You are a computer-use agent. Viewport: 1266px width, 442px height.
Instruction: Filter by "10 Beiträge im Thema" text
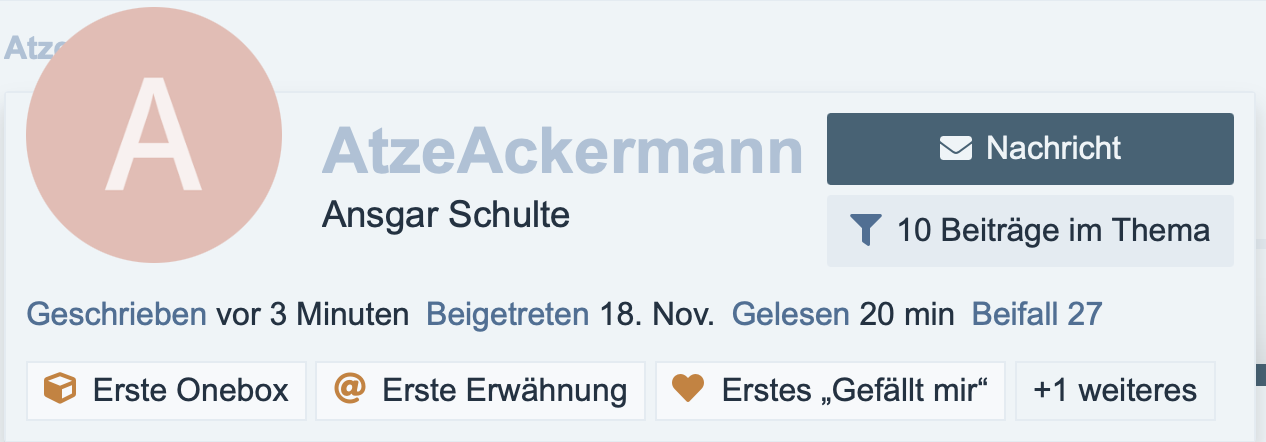[x=1054, y=231]
